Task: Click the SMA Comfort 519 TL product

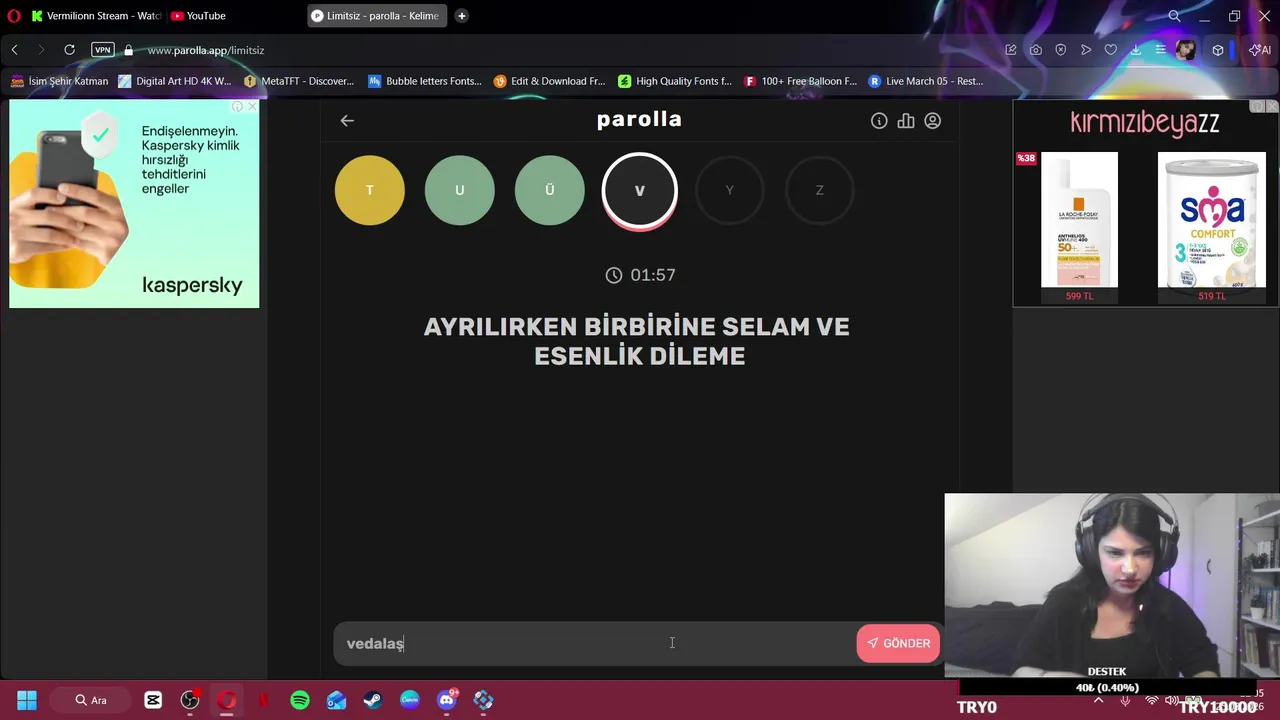Action: point(1212,227)
